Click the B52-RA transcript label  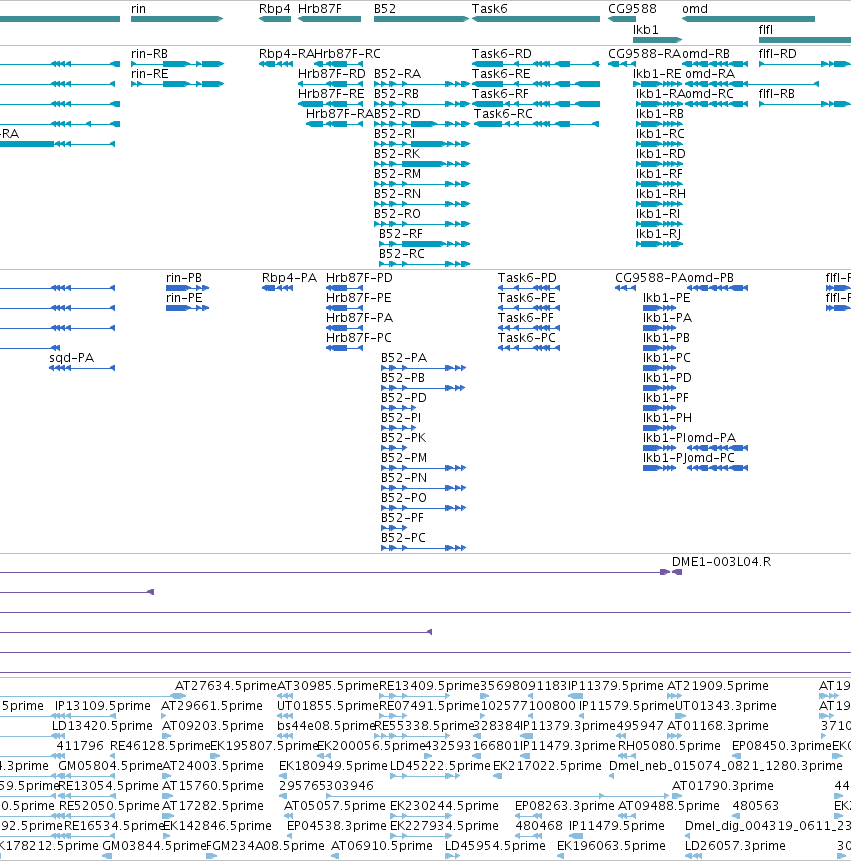click(397, 74)
